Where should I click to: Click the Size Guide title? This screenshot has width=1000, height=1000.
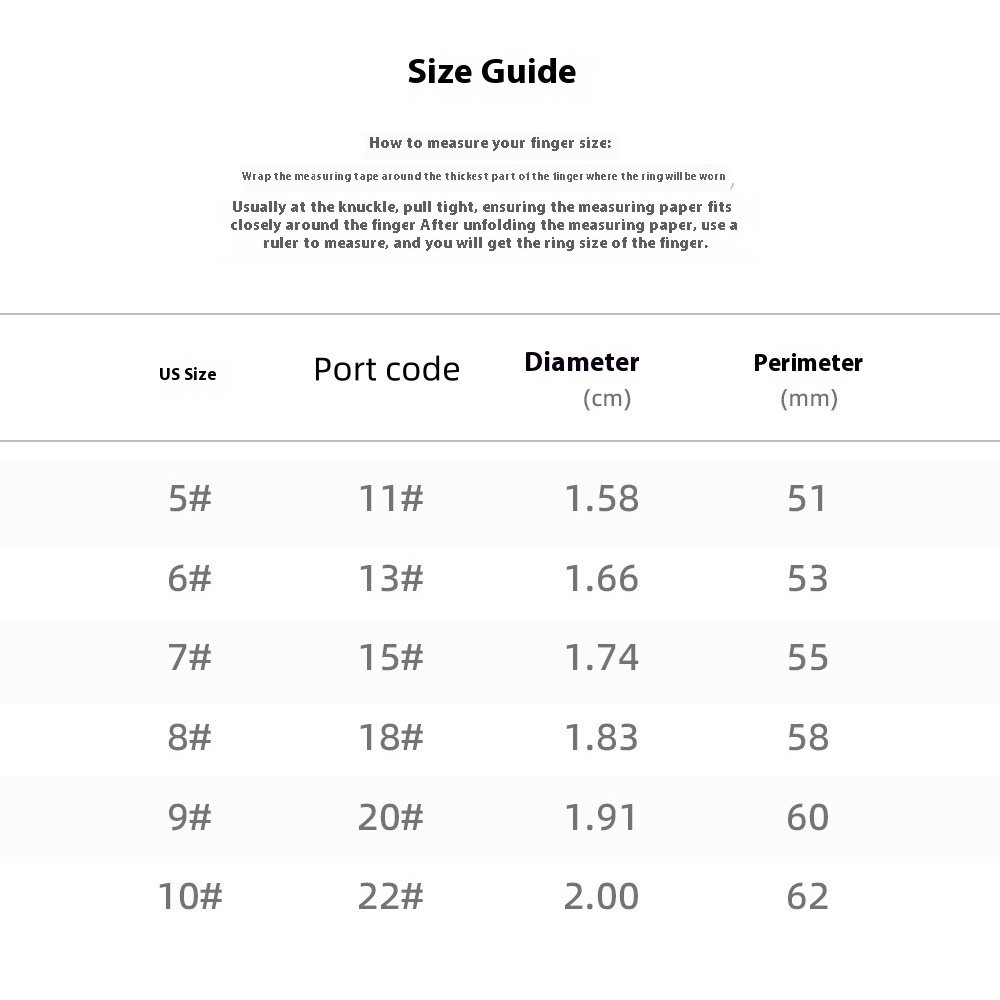[x=491, y=72]
